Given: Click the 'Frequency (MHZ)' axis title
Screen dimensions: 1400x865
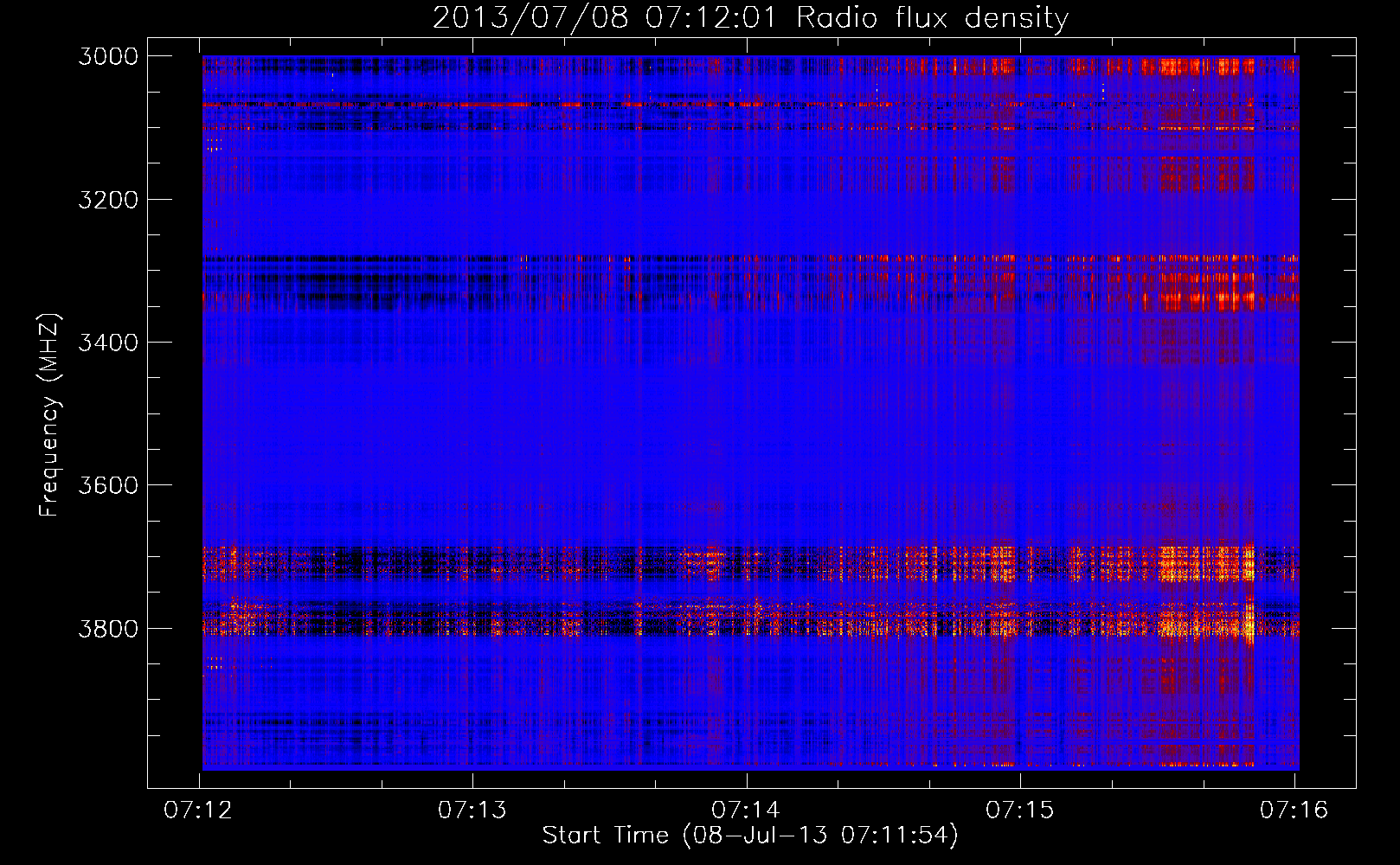Looking at the screenshot, I should click(50, 415).
